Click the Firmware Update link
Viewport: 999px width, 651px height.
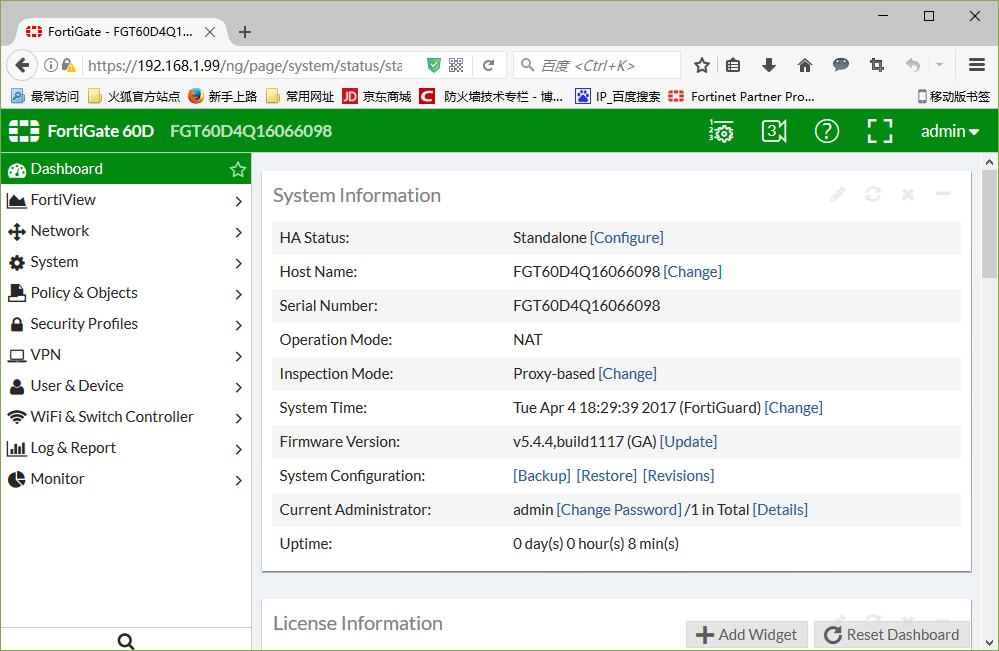[688, 441]
